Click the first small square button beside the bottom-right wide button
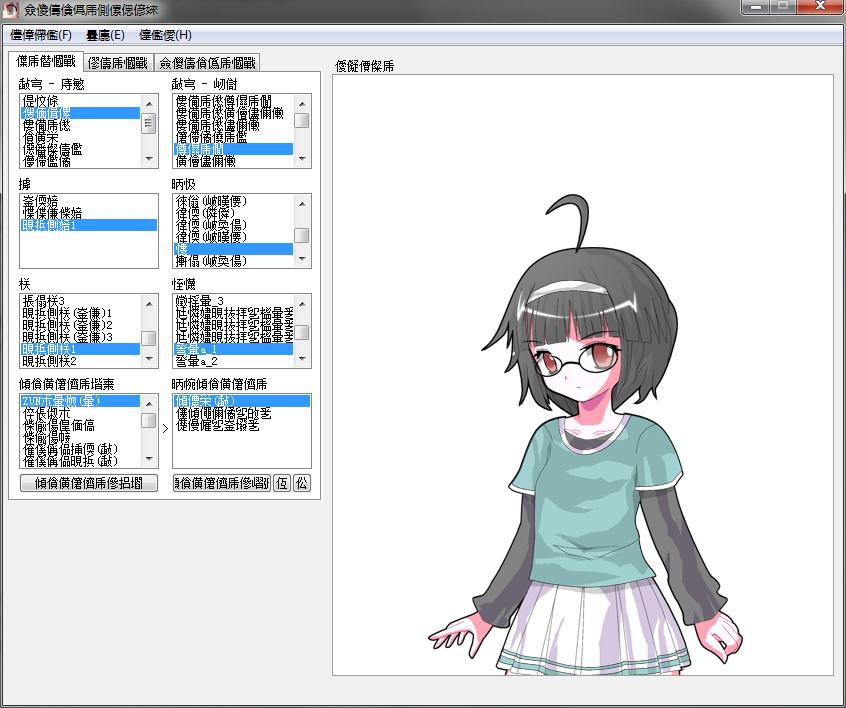 pos(282,483)
